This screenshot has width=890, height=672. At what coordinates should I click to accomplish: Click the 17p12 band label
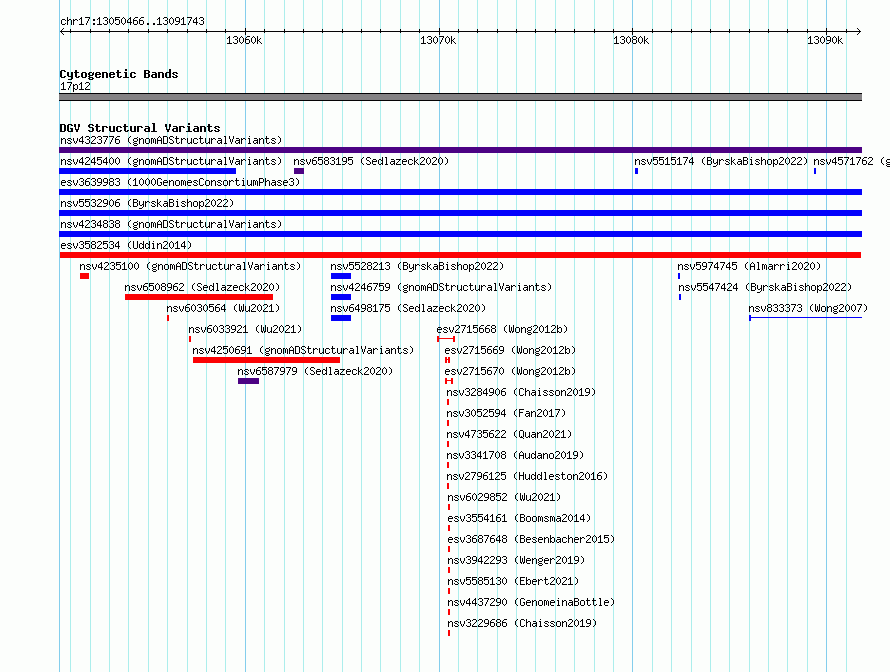point(75,86)
